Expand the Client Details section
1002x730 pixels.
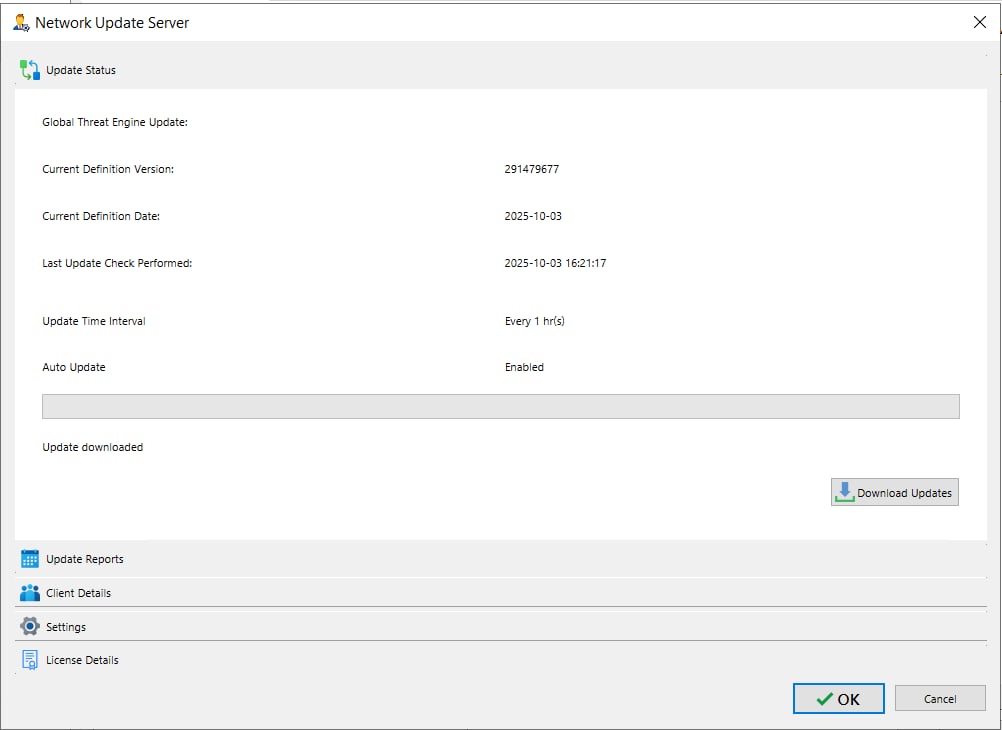coord(78,593)
